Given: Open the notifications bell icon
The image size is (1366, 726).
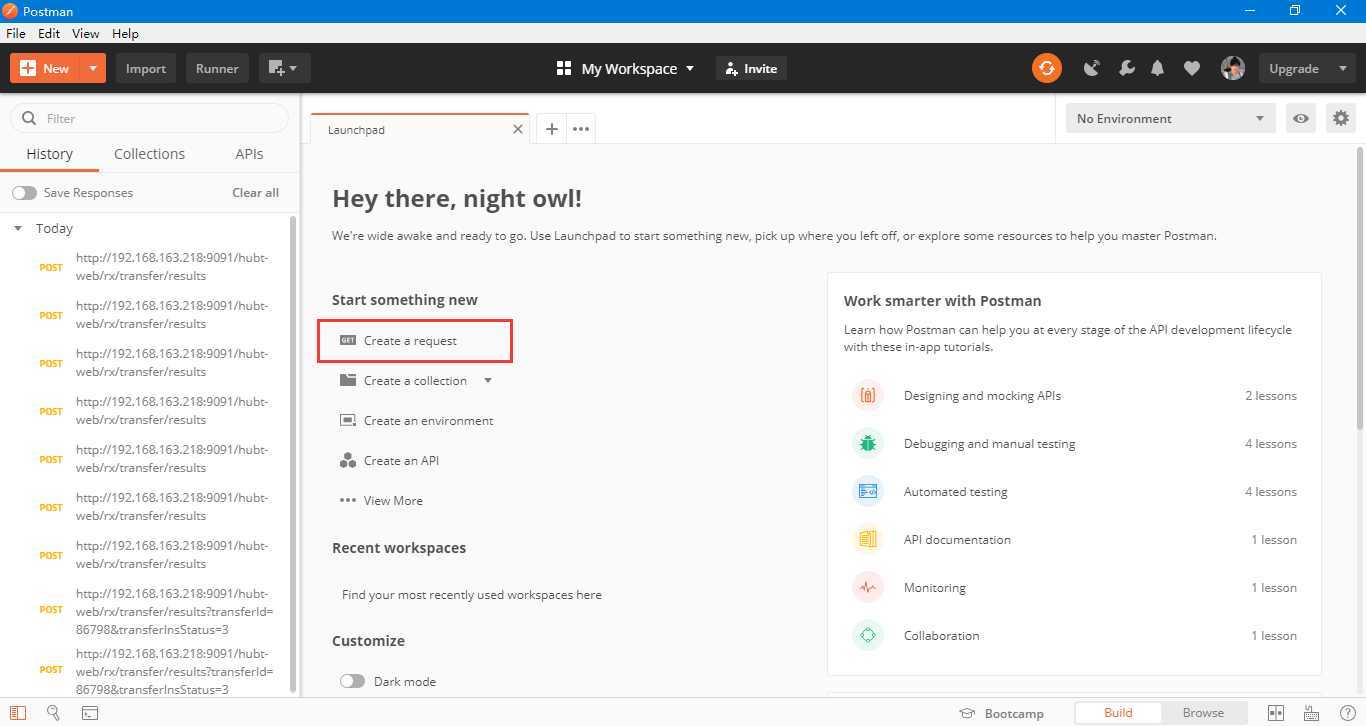Looking at the screenshot, I should click(x=1157, y=68).
